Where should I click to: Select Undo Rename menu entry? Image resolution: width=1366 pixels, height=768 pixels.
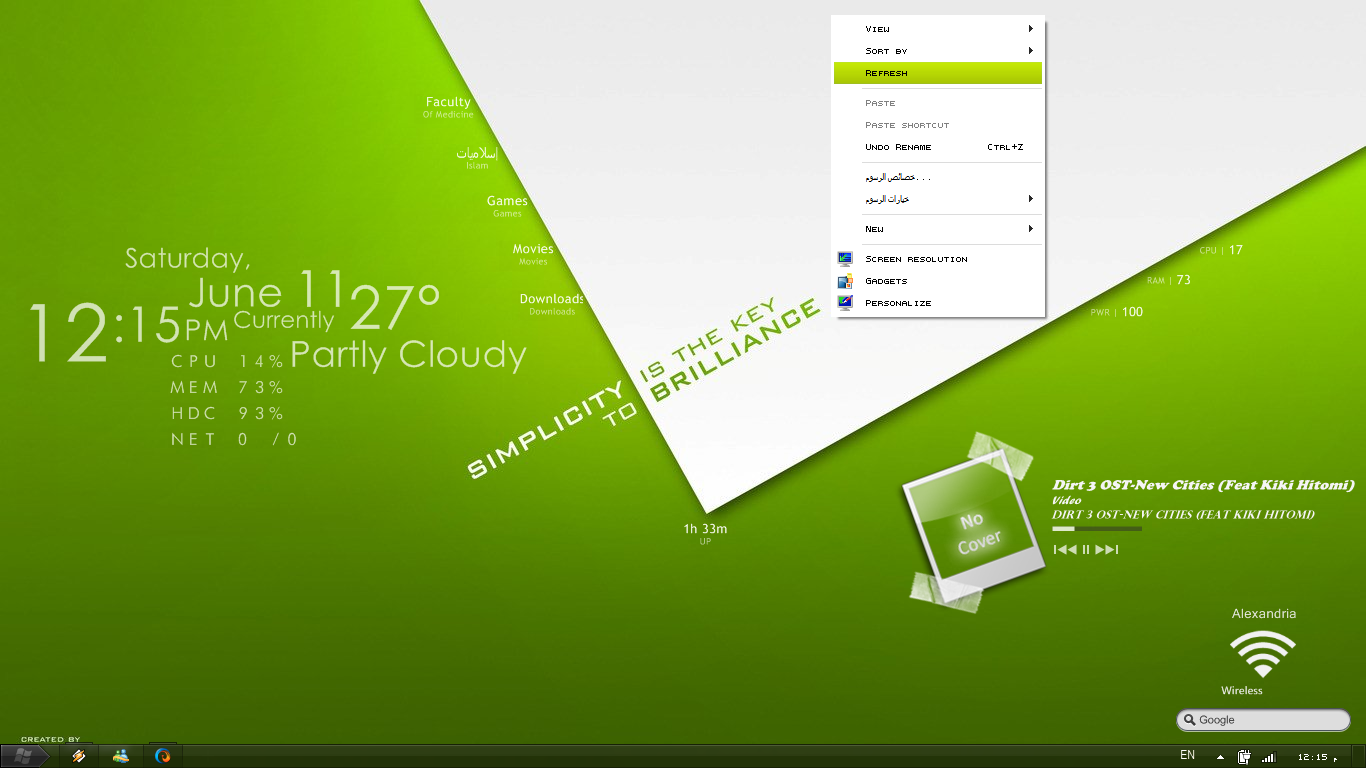click(938, 147)
